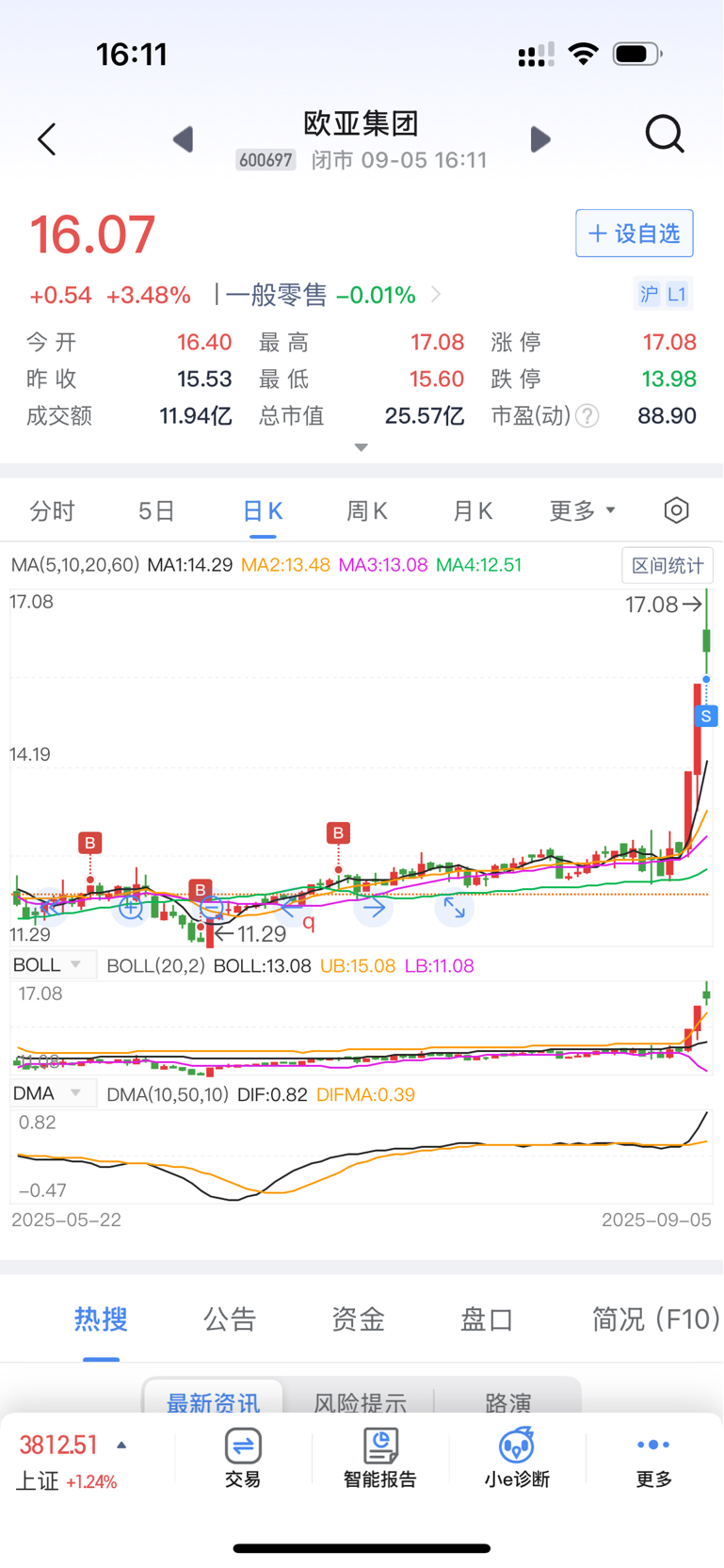Viewport: 724px width, 1568px height.
Task: Pan chart right with arrow icon
Action: pyautogui.click(x=374, y=908)
